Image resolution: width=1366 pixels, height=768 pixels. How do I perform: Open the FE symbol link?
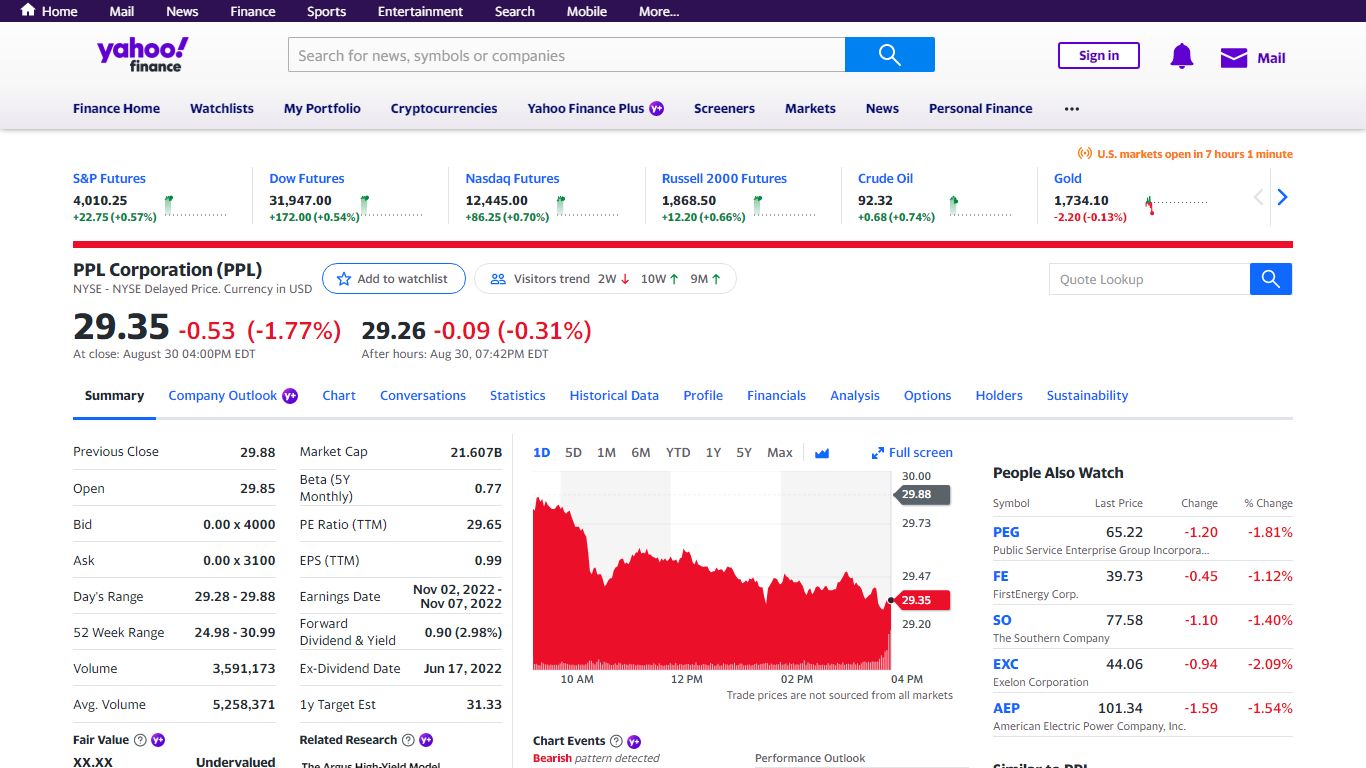pos(1001,576)
